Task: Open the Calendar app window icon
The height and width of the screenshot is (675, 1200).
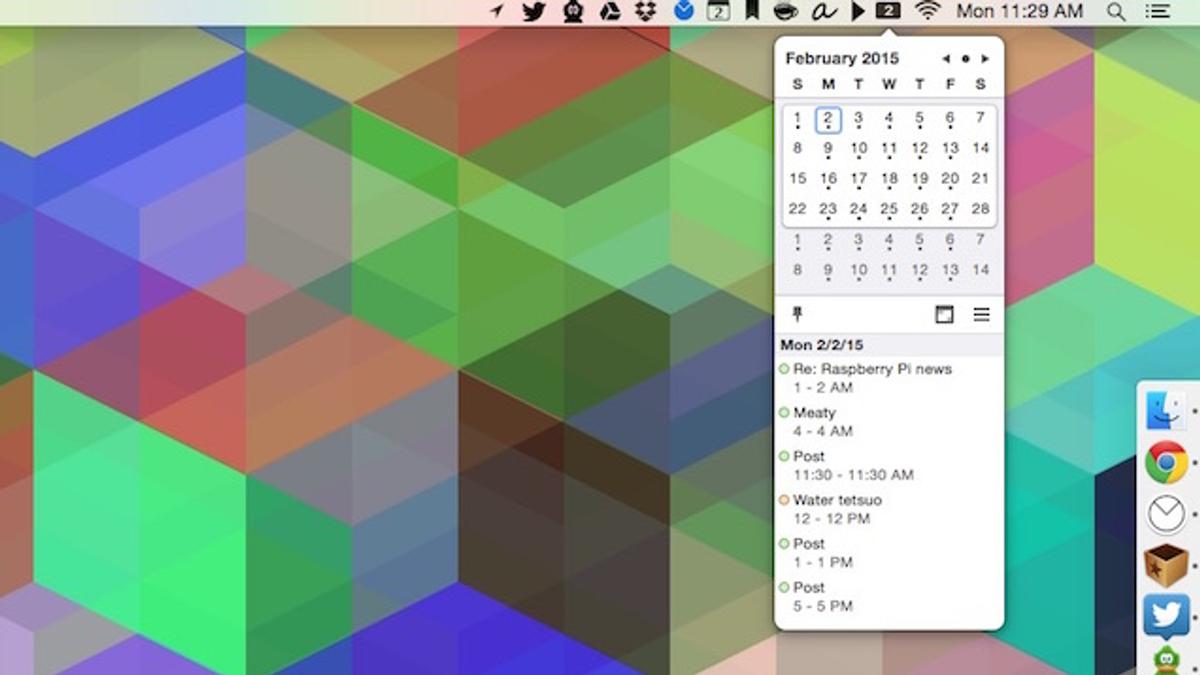Action: pyautogui.click(x=944, y=315)
